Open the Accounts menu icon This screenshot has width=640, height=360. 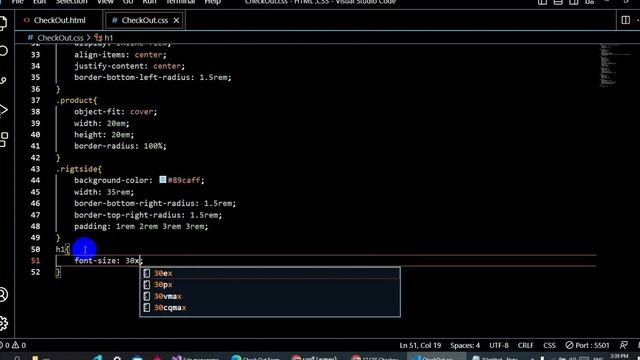(3, 294)
